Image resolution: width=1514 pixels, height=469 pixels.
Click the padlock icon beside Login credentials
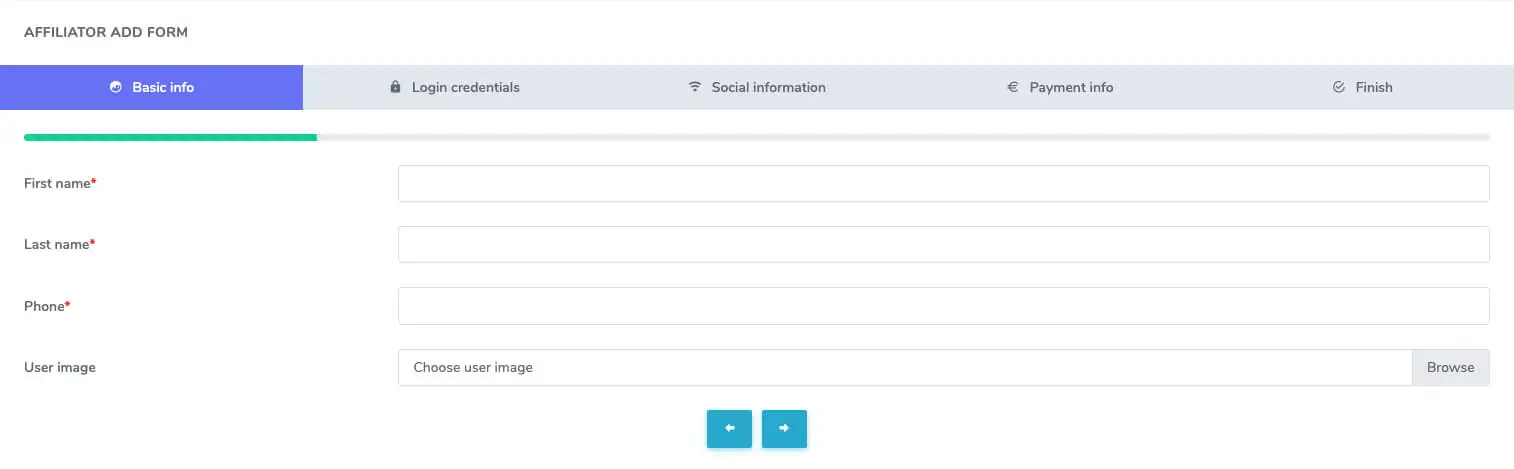[395, 87]
